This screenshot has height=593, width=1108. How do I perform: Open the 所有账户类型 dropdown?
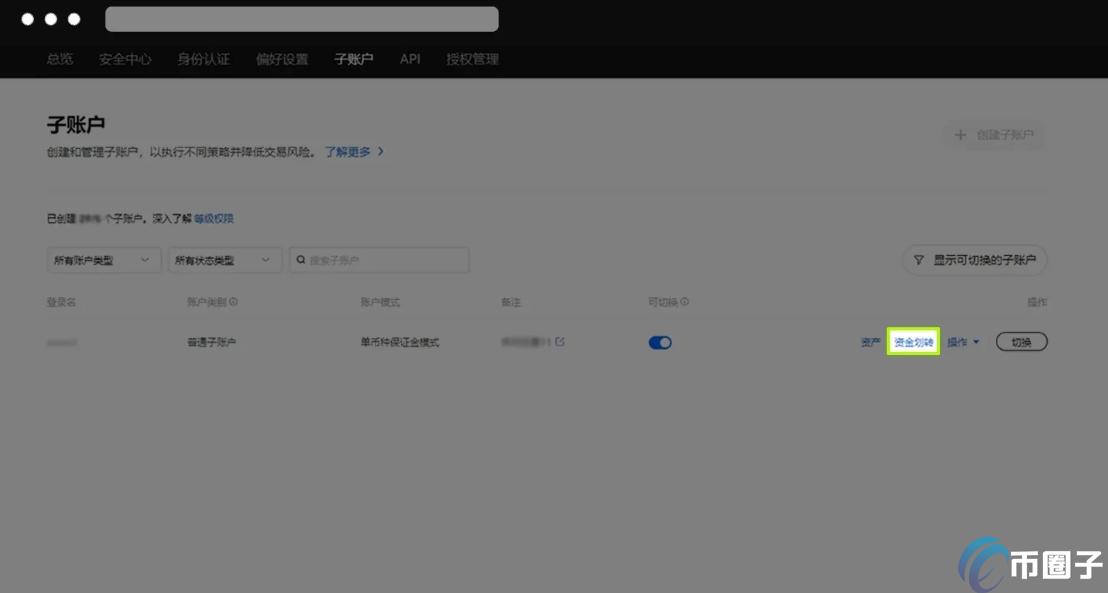(103, 259)
